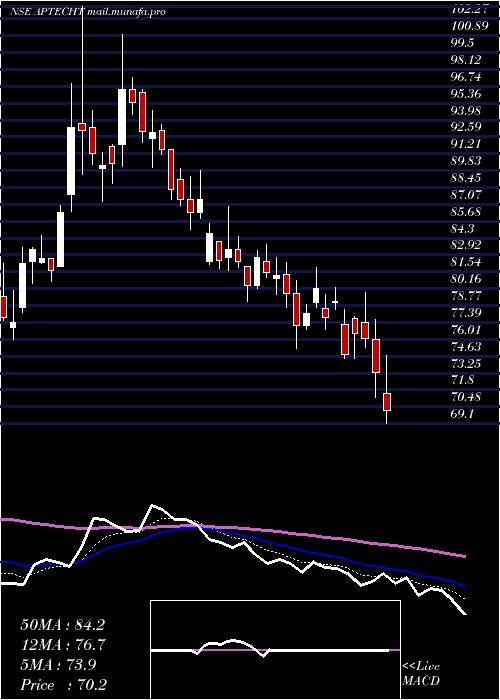The width and height of the screenshot is (500, 700).
Task: Select the 88.45 price axis label
Action: click(x=466, y=178)
